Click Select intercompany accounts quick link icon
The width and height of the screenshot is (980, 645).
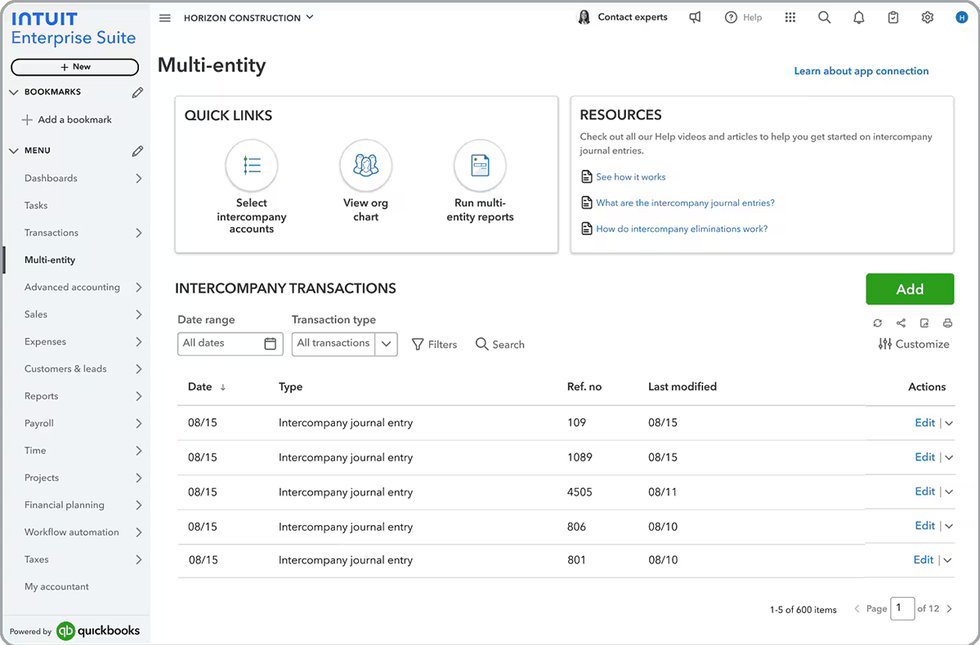pos(251,166)
